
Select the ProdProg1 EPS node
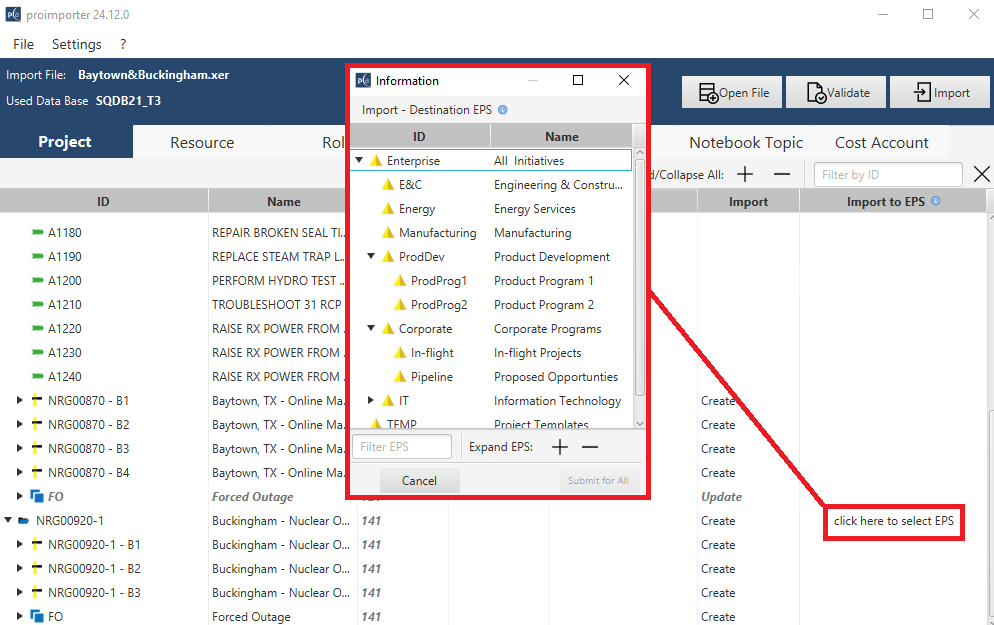point(438,281)
